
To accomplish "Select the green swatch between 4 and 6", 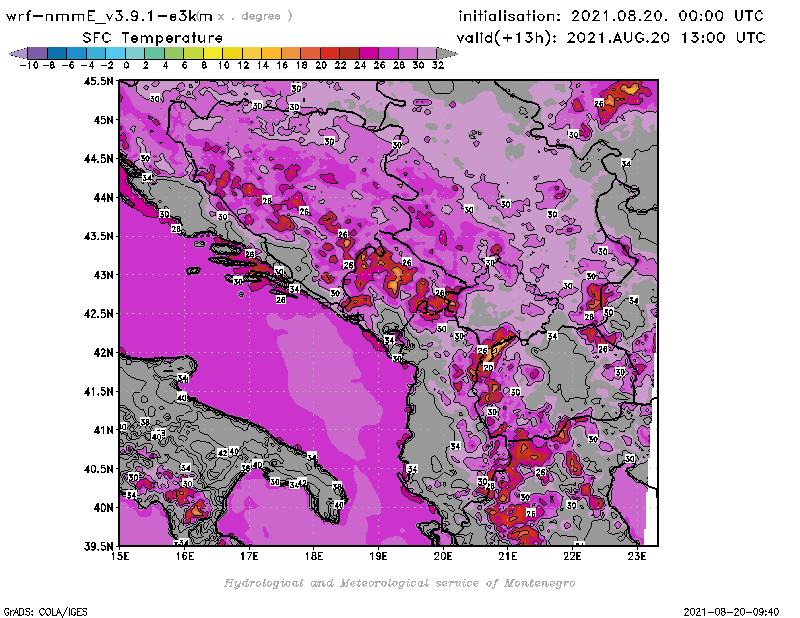I will (x=173, y=53).
